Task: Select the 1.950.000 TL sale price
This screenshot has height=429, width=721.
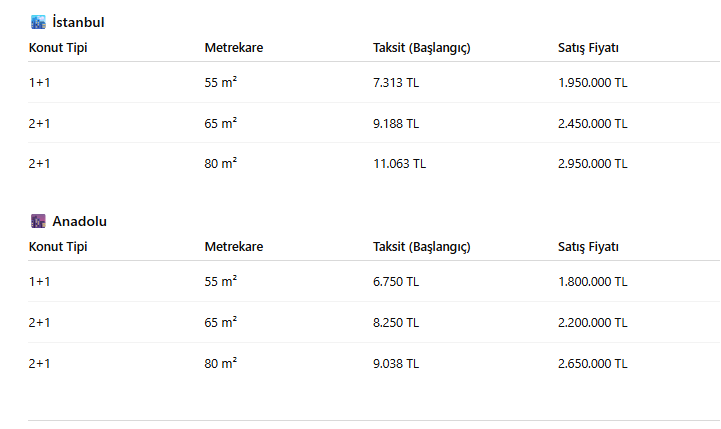Action: coord(593,83)
